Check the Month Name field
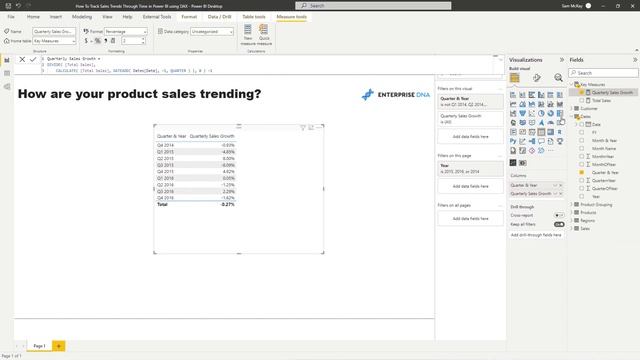The height and width of the screenshot is (360, 640). pyautogui.click(x=582, y=149)
